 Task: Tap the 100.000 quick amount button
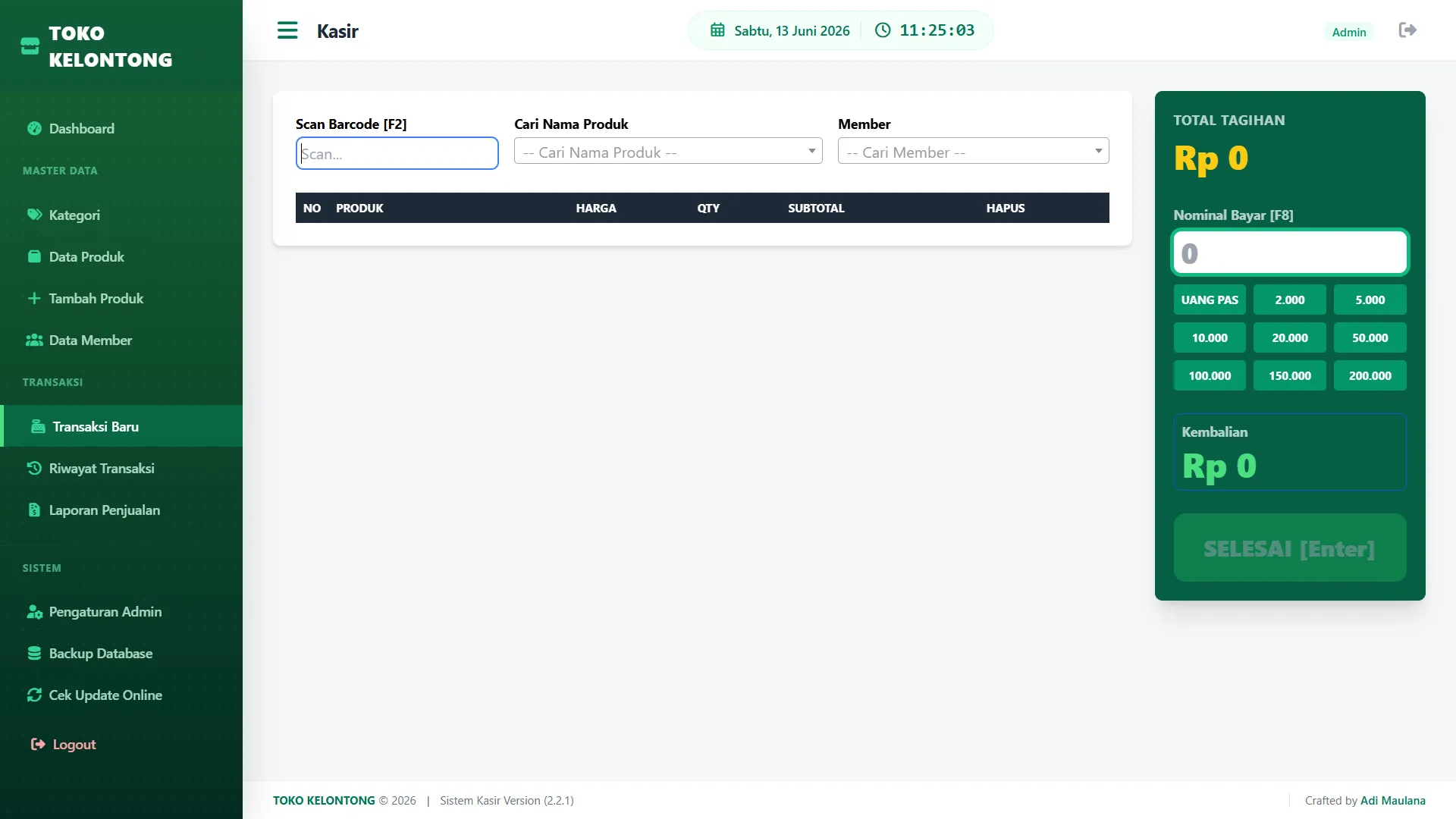coord(1210,375)
